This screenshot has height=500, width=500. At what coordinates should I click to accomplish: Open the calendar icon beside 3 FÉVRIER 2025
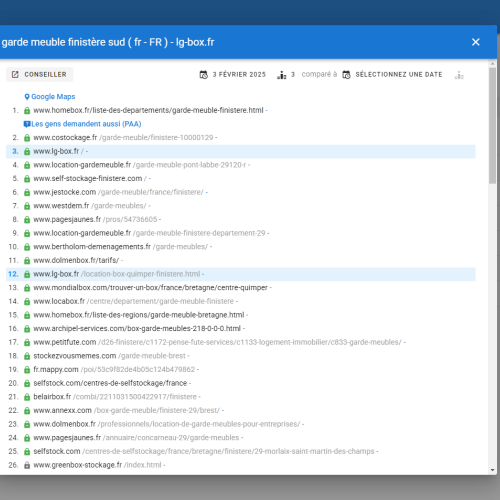pos(203,75)
